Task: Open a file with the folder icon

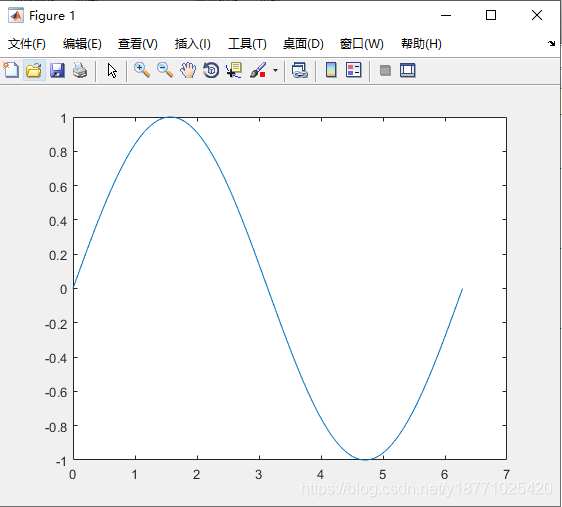Action: [34, 70]
